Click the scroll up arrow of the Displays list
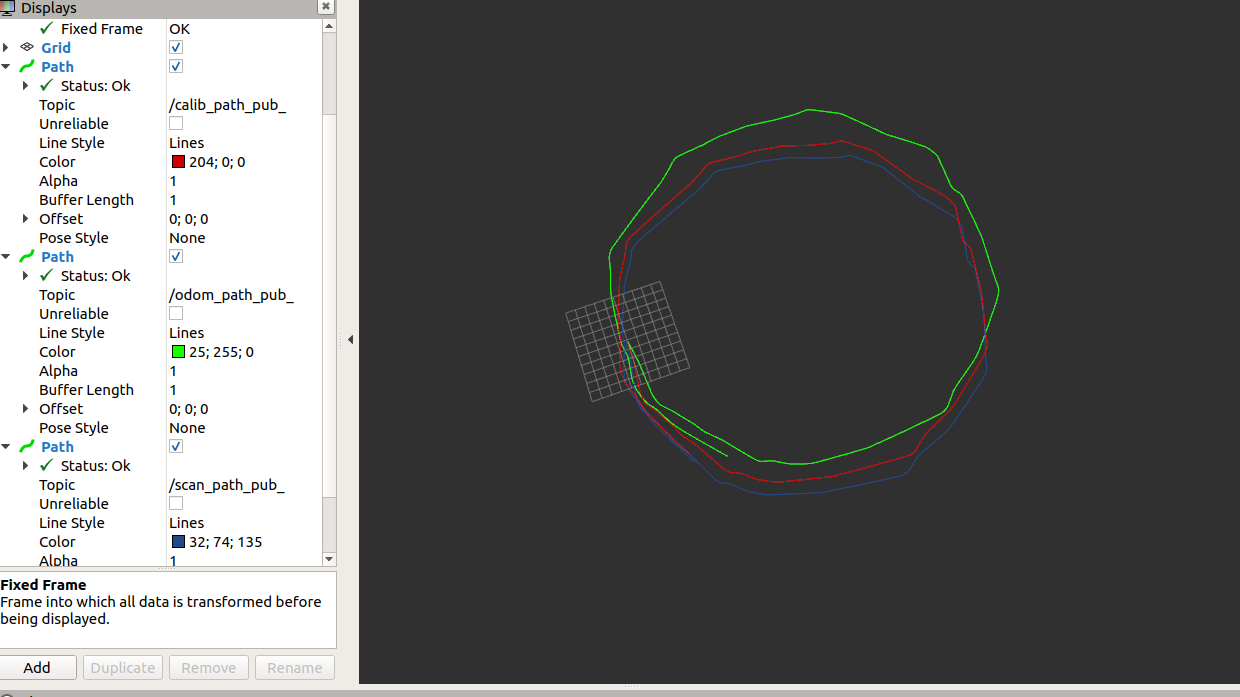 [329, 26]
